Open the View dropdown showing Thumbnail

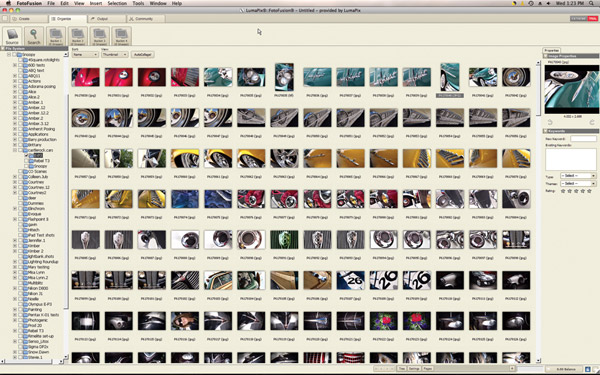click(x=114, y=55)
